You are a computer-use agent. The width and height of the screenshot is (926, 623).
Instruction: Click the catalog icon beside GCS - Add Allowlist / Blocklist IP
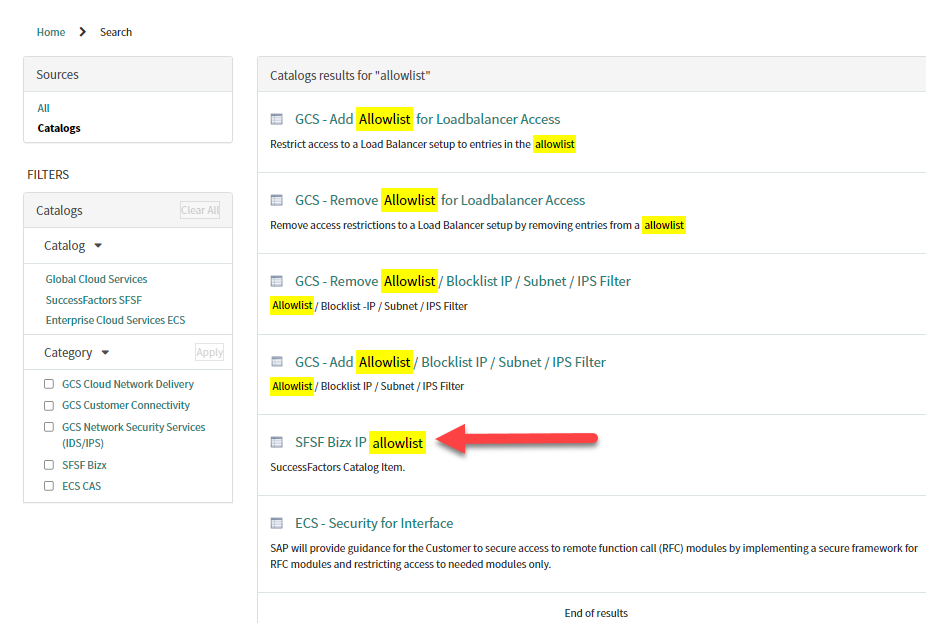276,361
